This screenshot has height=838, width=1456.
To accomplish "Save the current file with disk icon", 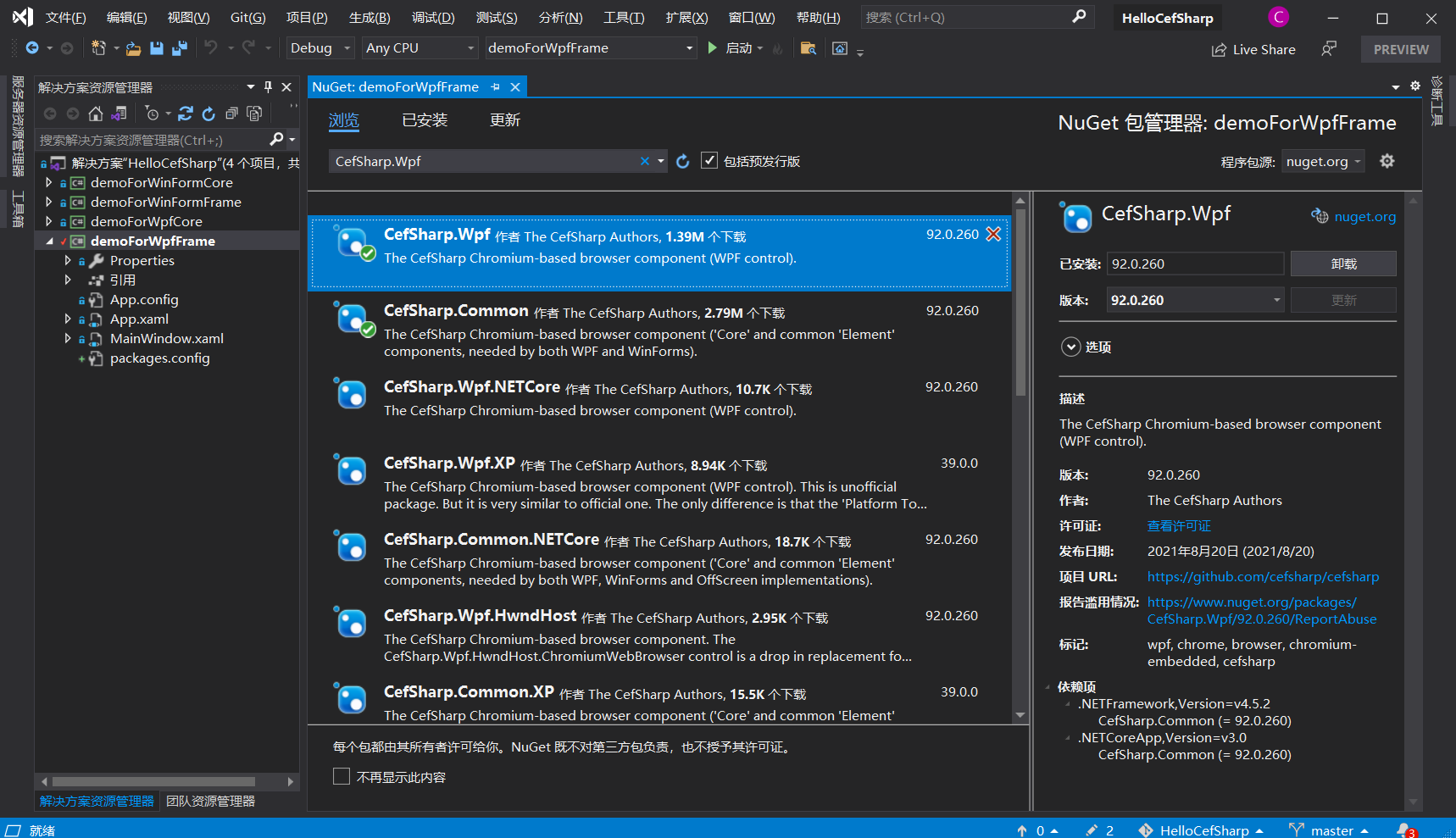I will tap(157, 48).
